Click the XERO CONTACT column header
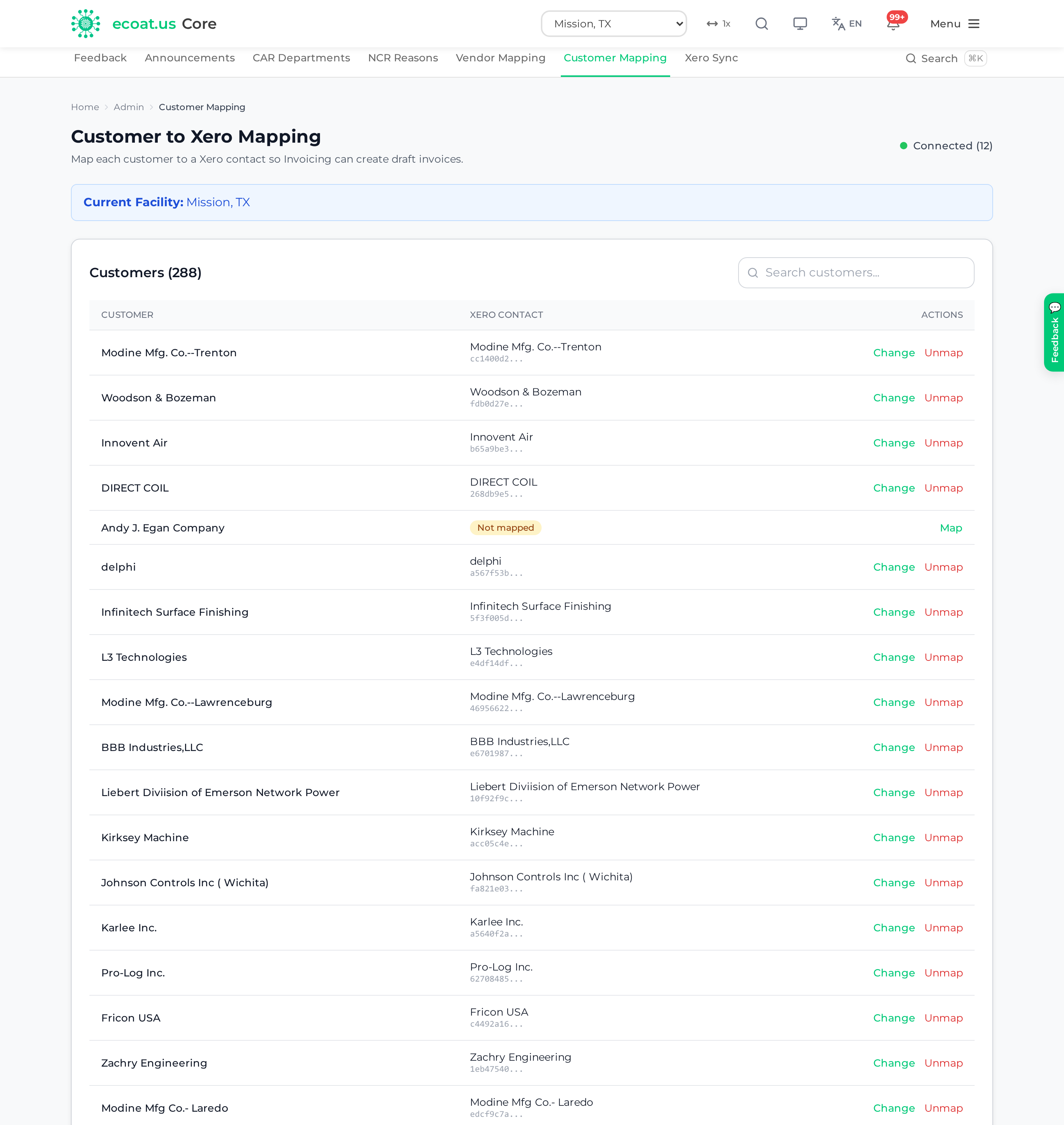The image size is (1064, 1125). (506, 315)
